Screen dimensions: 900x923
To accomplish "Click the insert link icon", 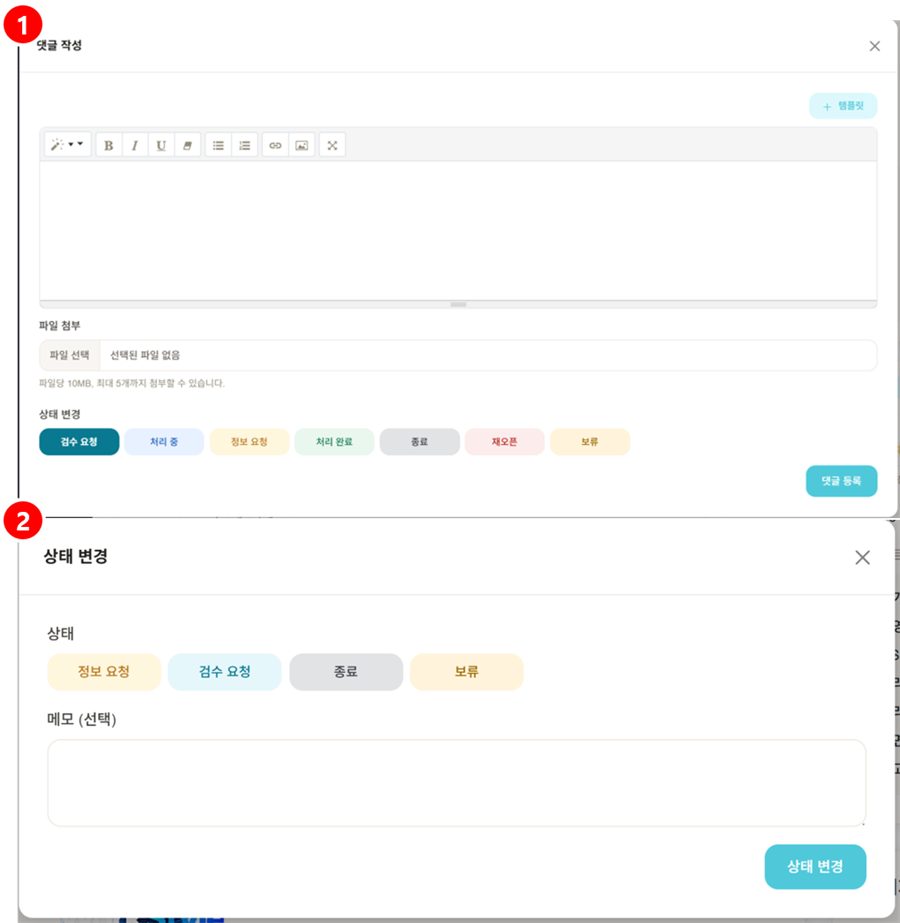I will 275,145.
